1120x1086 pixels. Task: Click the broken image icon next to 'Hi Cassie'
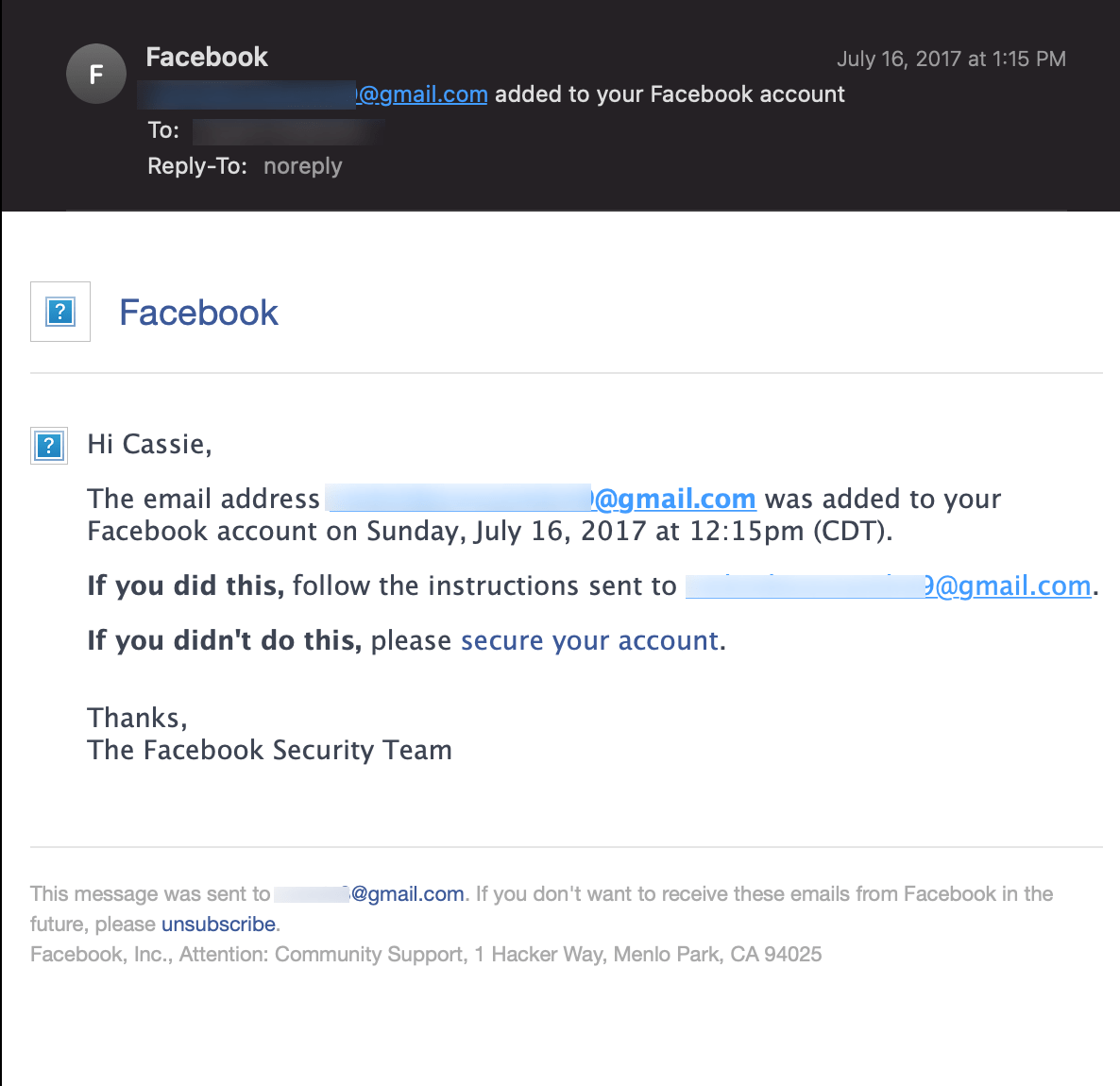(x=48, y=445)
